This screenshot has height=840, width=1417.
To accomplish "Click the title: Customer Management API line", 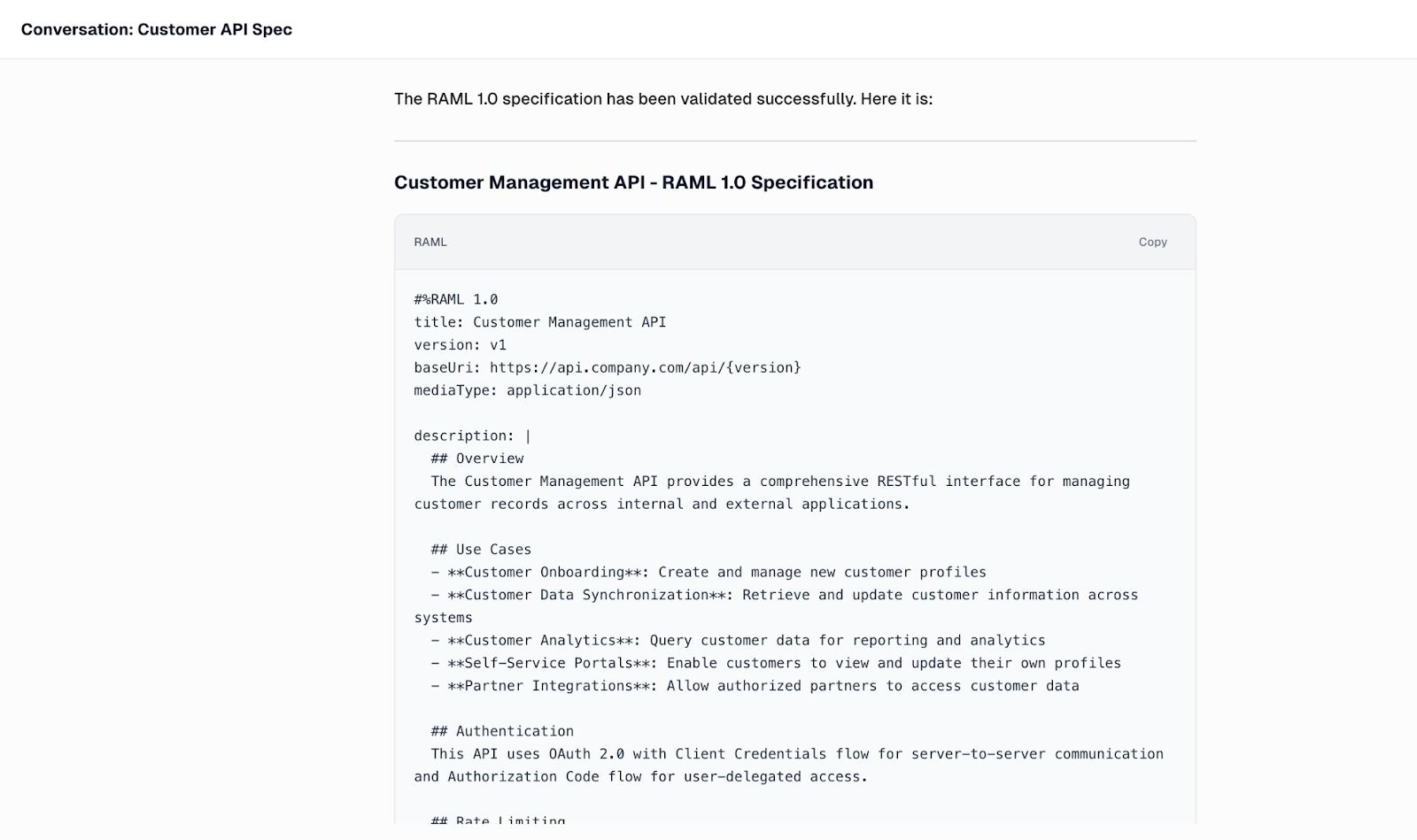I will [x=540, y=321].
